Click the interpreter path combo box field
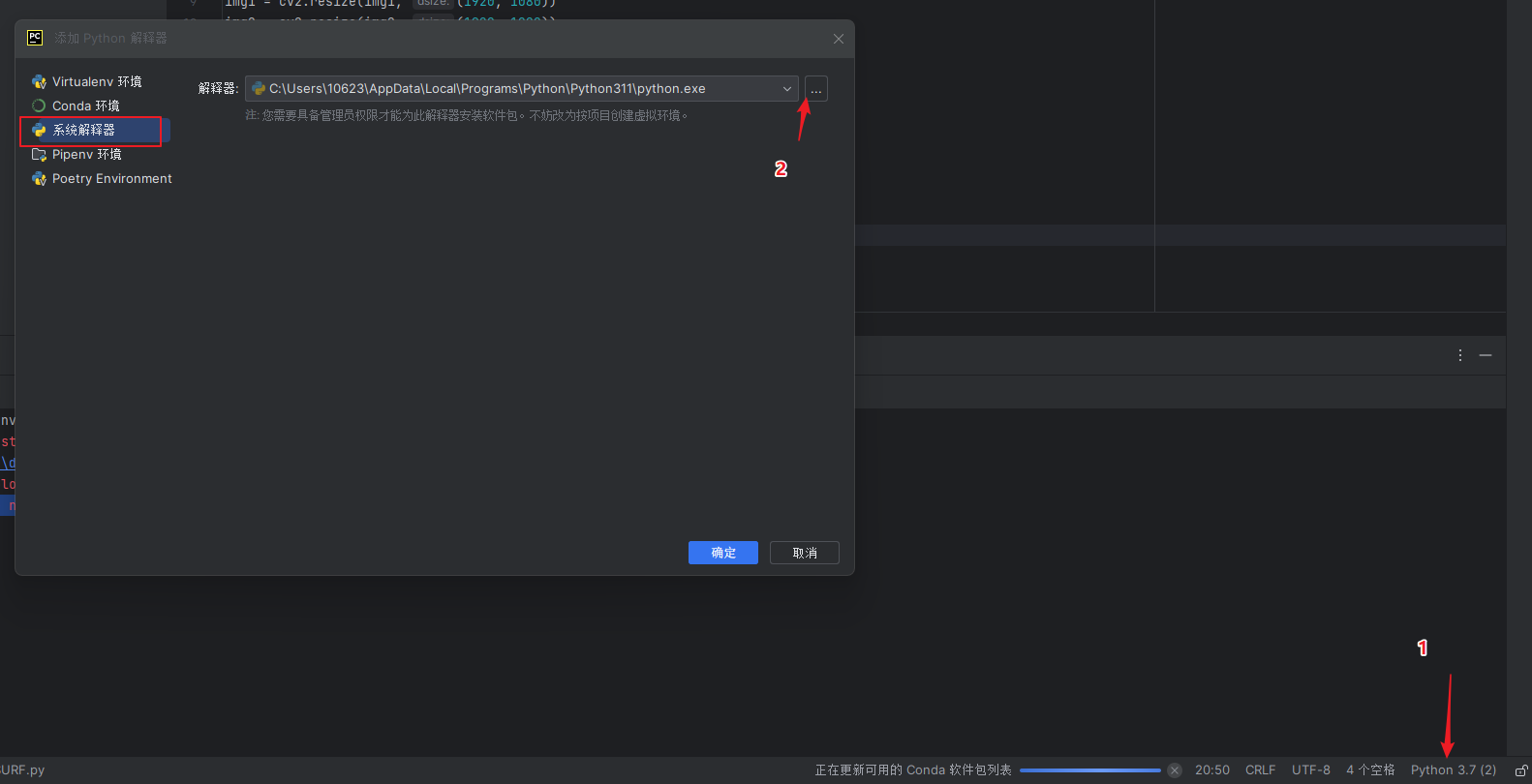The image size is (1532, 784). click(x=521, y=89)
